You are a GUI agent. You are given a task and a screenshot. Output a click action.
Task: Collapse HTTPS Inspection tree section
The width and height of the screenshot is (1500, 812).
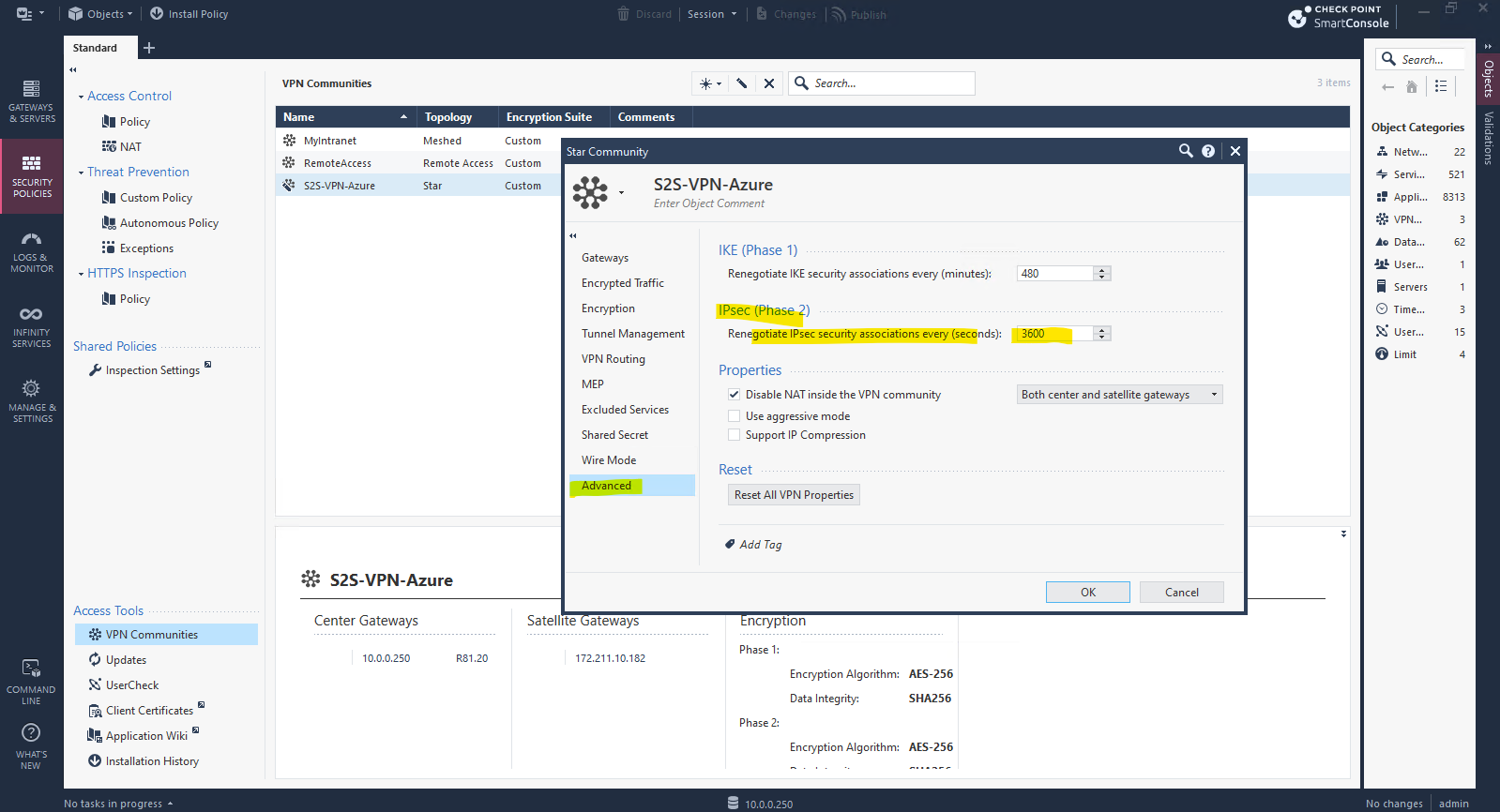click(x=81, y=274)
